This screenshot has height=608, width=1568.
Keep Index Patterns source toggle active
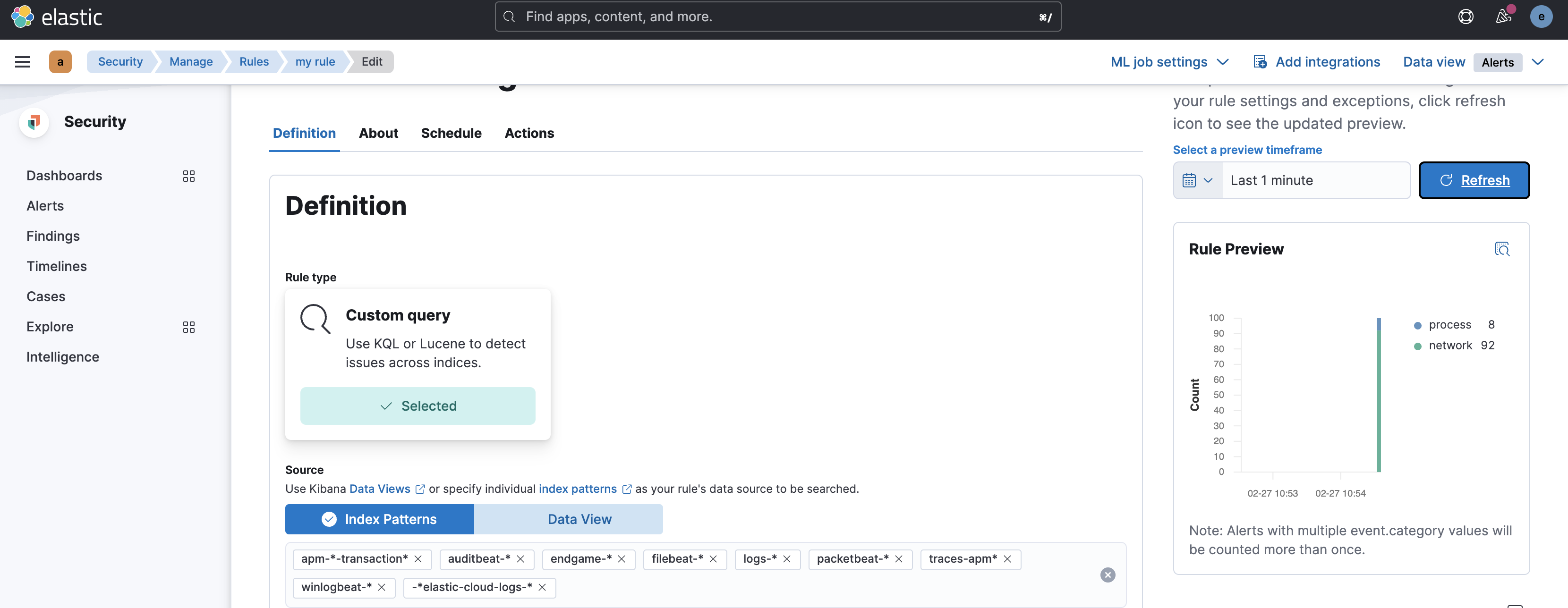tap(379, 519)
